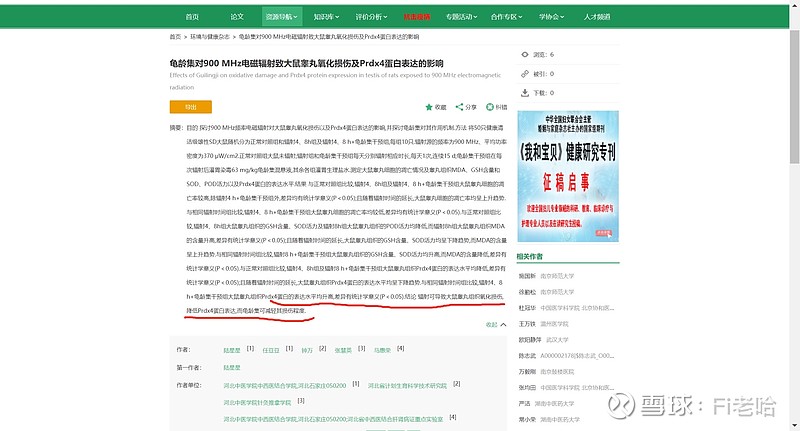
Task: Click the 分享 share icon
Action: click(459, 106)
